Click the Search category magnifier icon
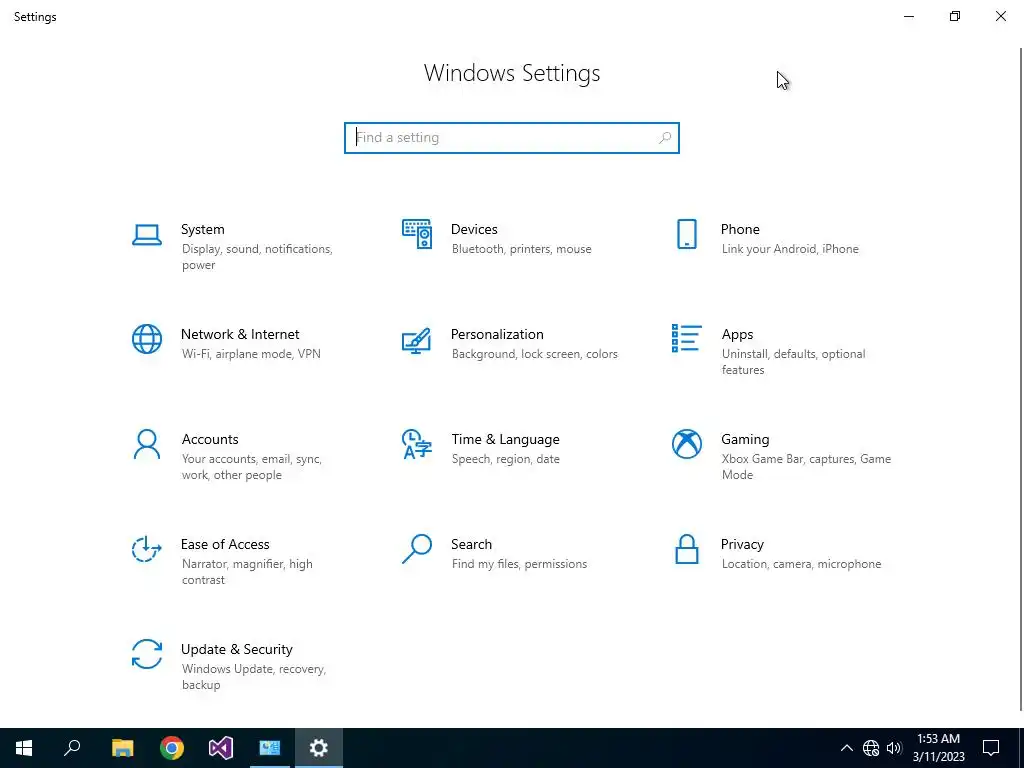The width and height of the screenshot is (1024, 768). pyautogui.click(x=417, y=549)
